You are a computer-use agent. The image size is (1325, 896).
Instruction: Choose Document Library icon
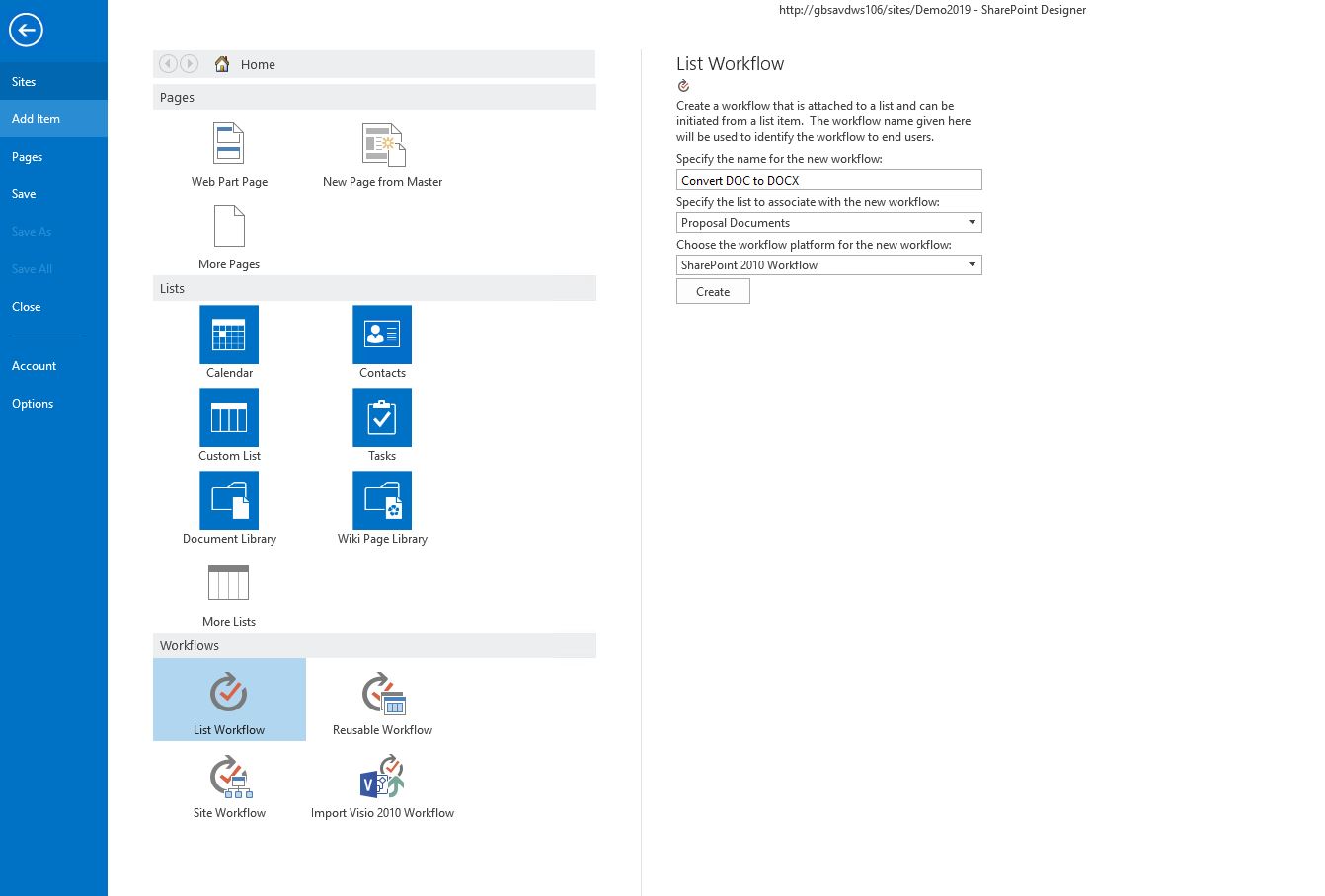pos(229,501)
